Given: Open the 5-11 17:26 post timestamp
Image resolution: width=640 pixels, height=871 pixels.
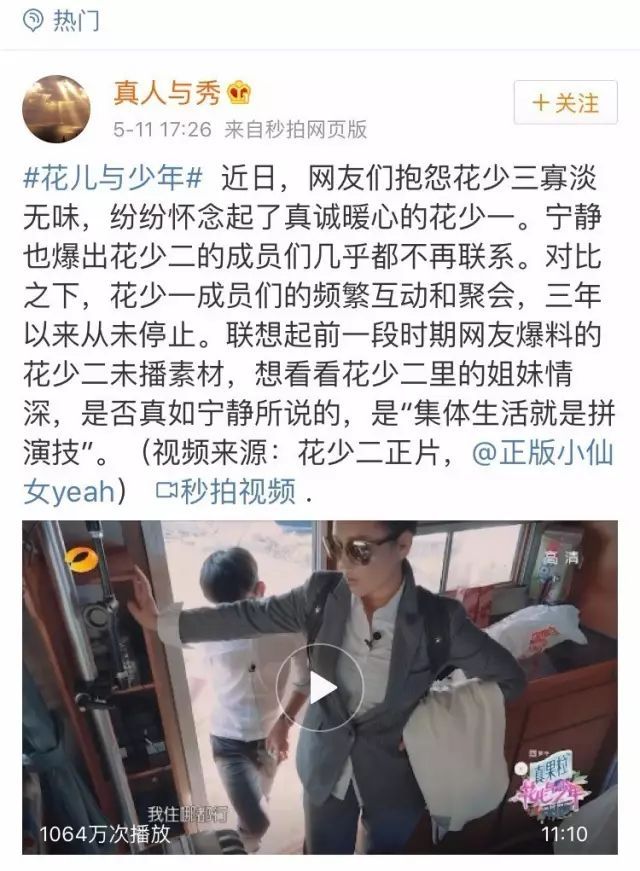Looking at the screenshot, I should click(162, 130).
